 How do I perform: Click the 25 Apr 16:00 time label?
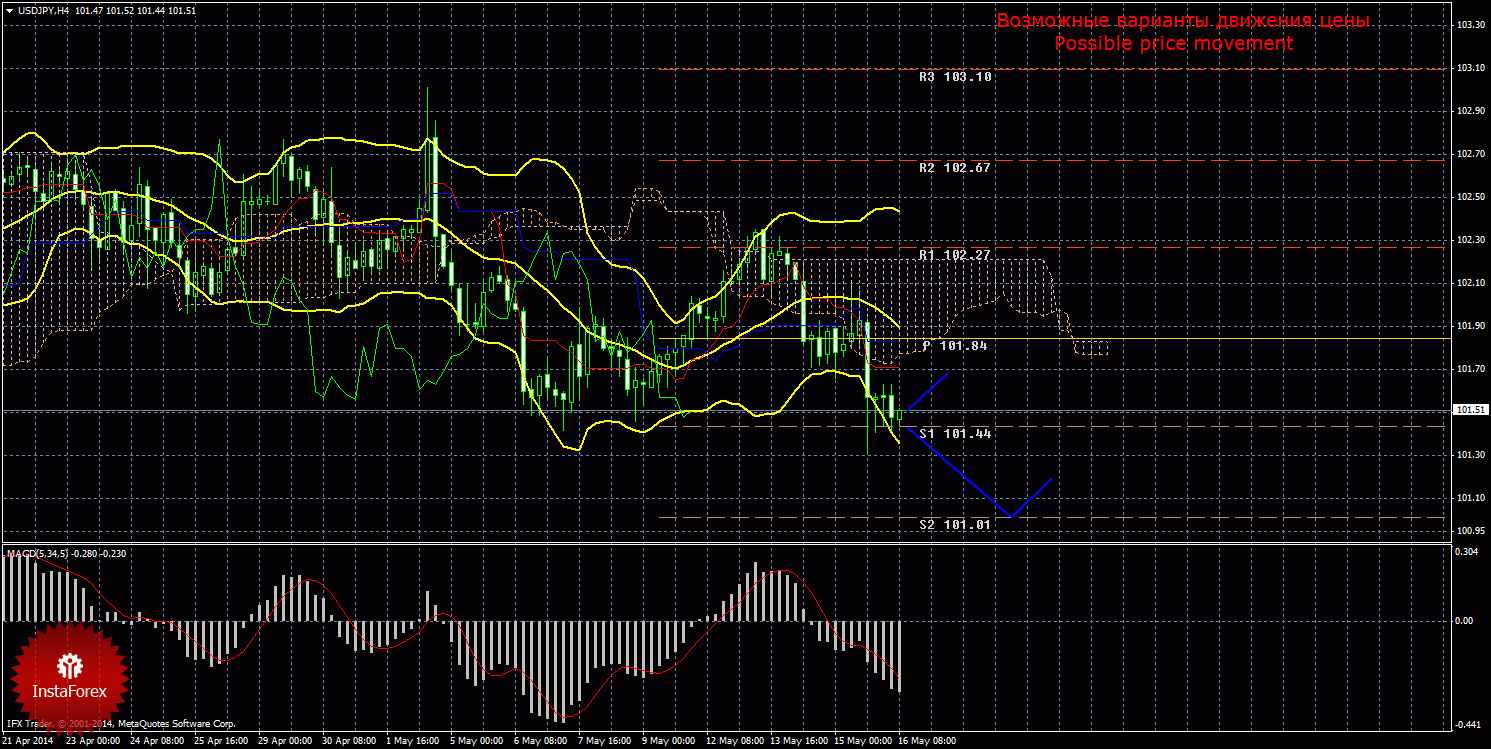tap(220, 741)
